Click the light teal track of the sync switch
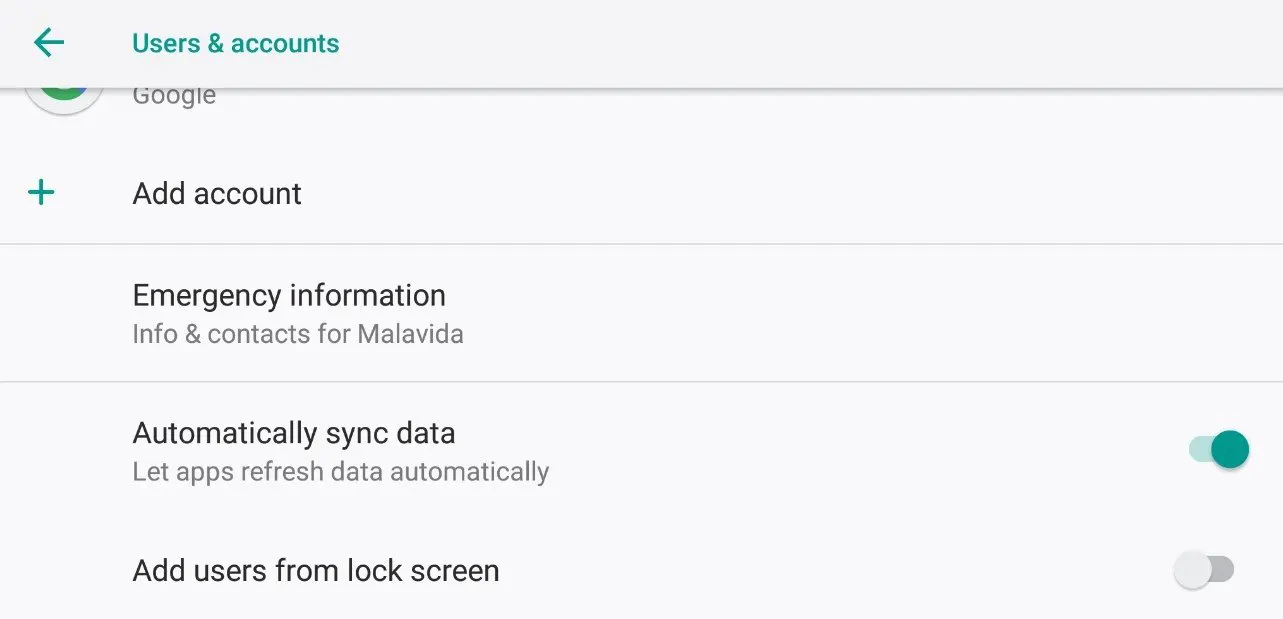Image resolution: width=1283 pixels, height=619 pixels. [x=1198, y=450]
